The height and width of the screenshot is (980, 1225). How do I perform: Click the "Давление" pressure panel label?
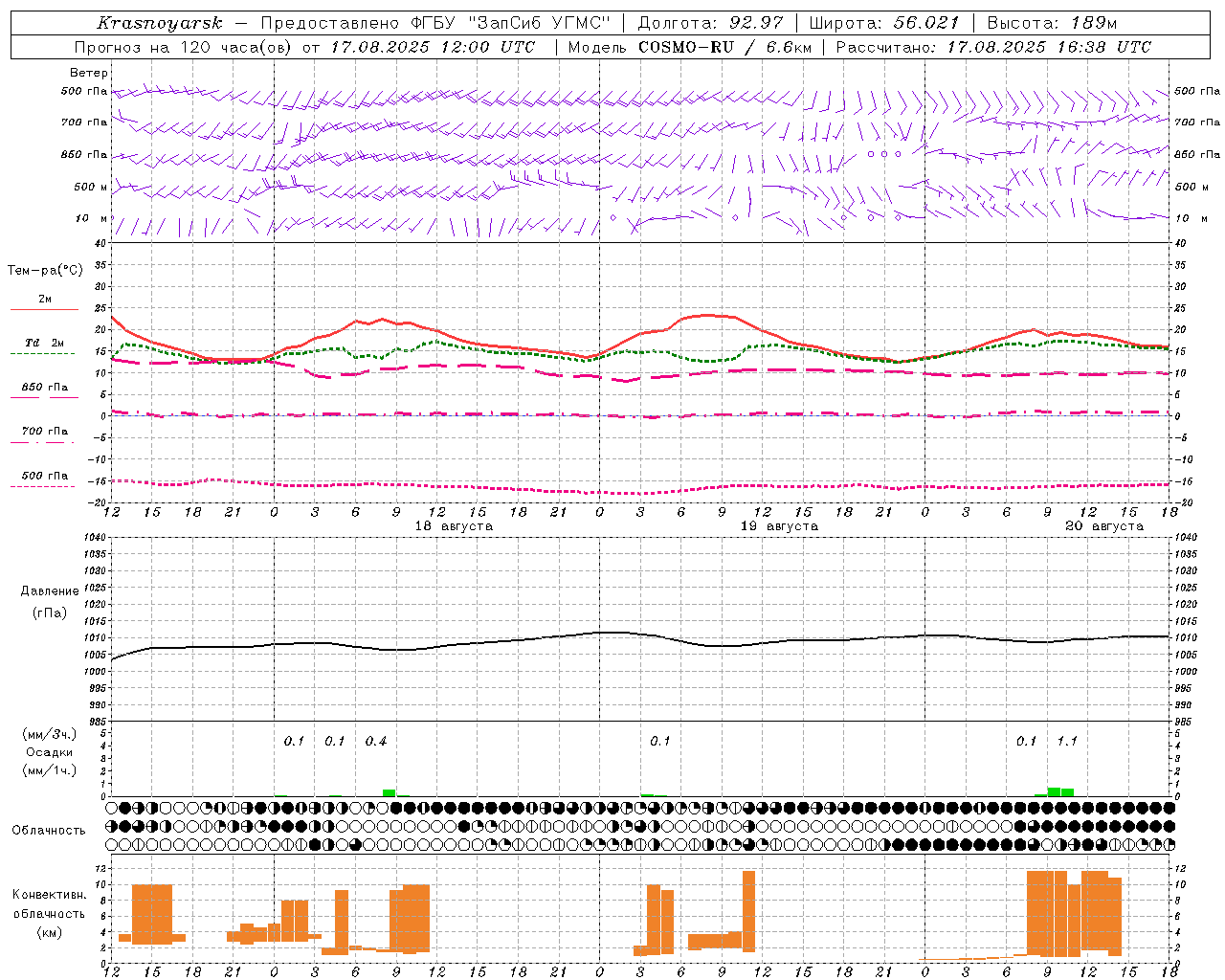pyautogui.click(x=50, y=591)
